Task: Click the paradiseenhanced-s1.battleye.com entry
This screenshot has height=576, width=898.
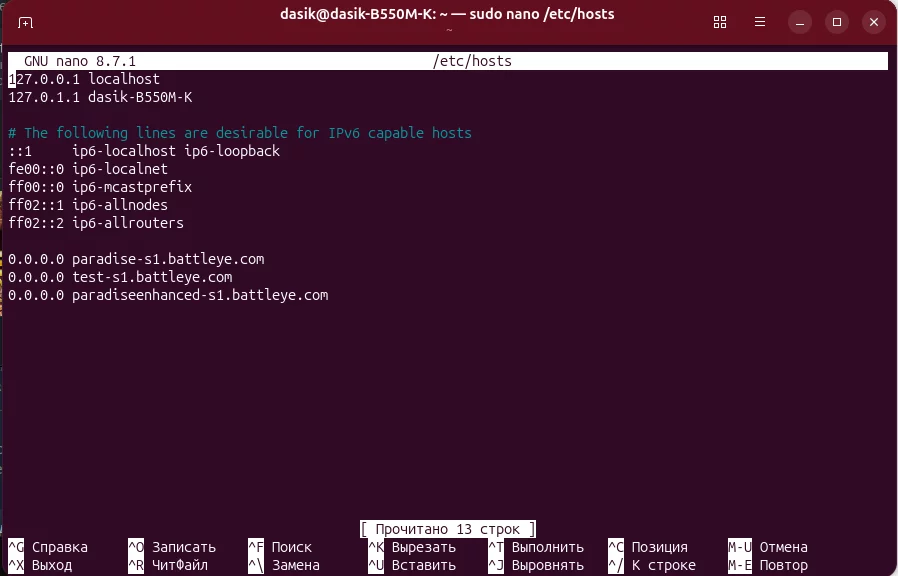Action: pos(168,295)
